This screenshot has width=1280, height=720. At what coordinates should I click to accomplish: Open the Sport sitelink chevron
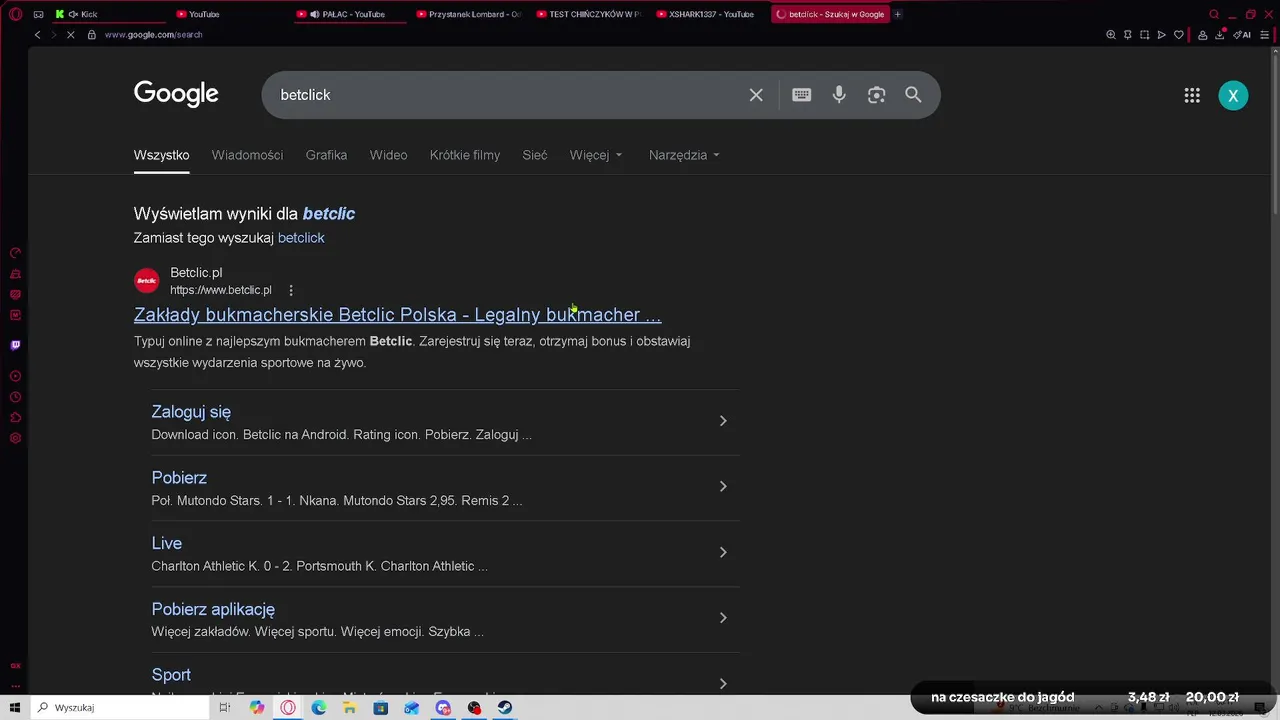(x=723, y=684)
